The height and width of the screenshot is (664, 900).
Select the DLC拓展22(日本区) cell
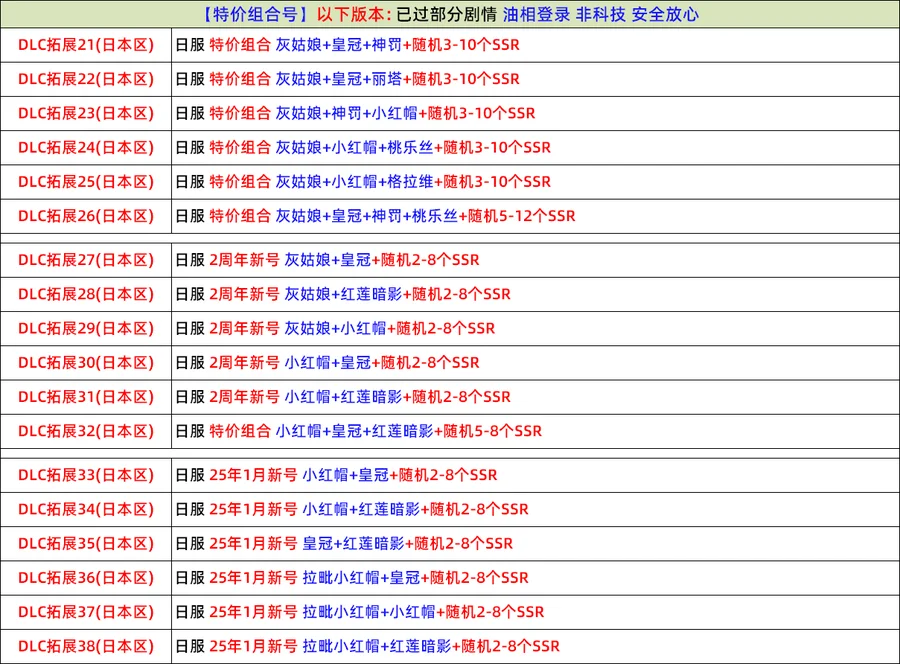pos(86,79)
